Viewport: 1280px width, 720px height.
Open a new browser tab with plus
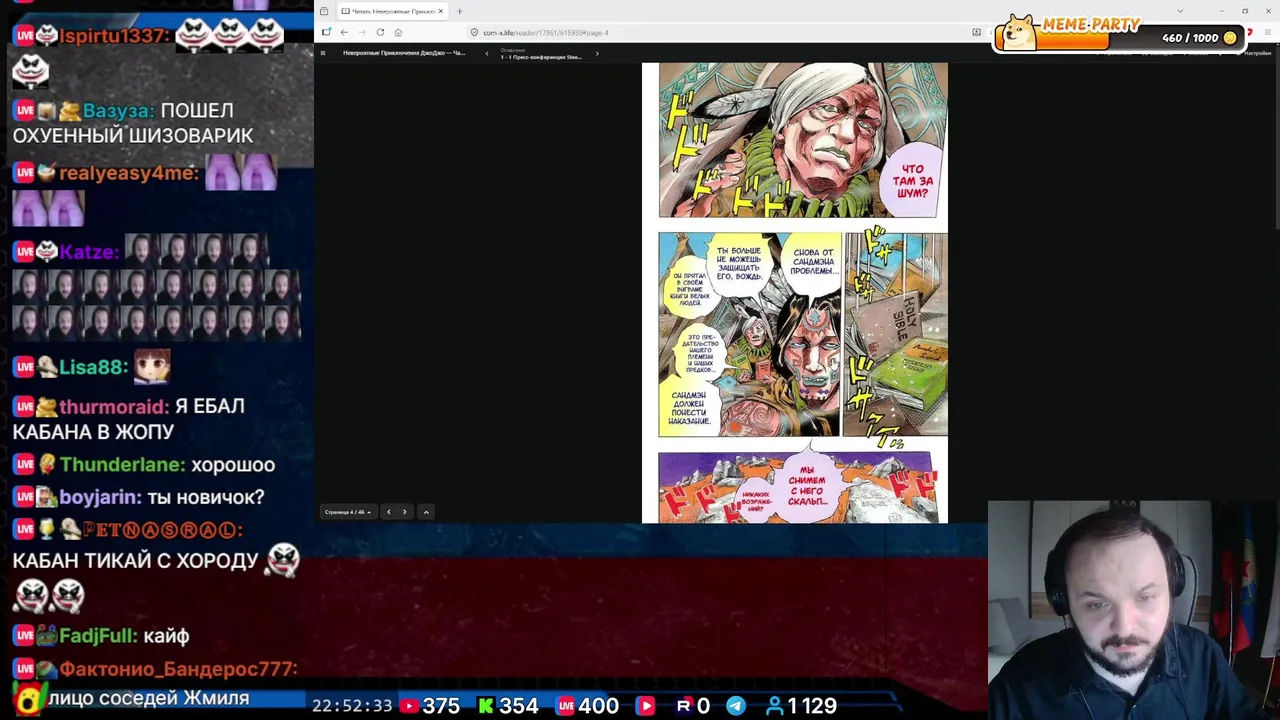459,11
